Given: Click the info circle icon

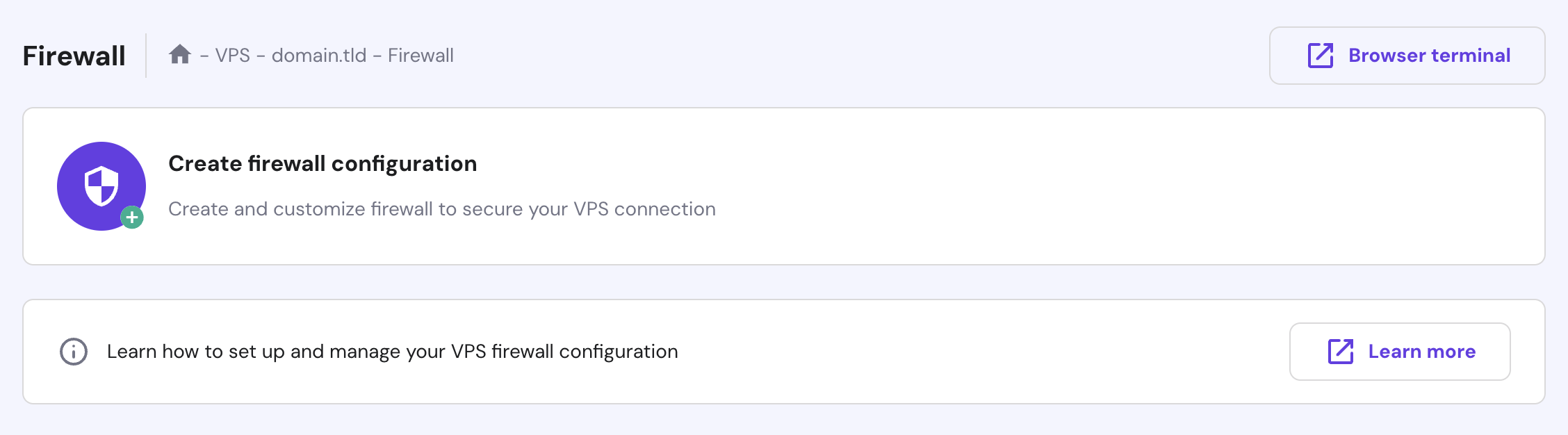Looking at the screenshot, I should point(74,352).
